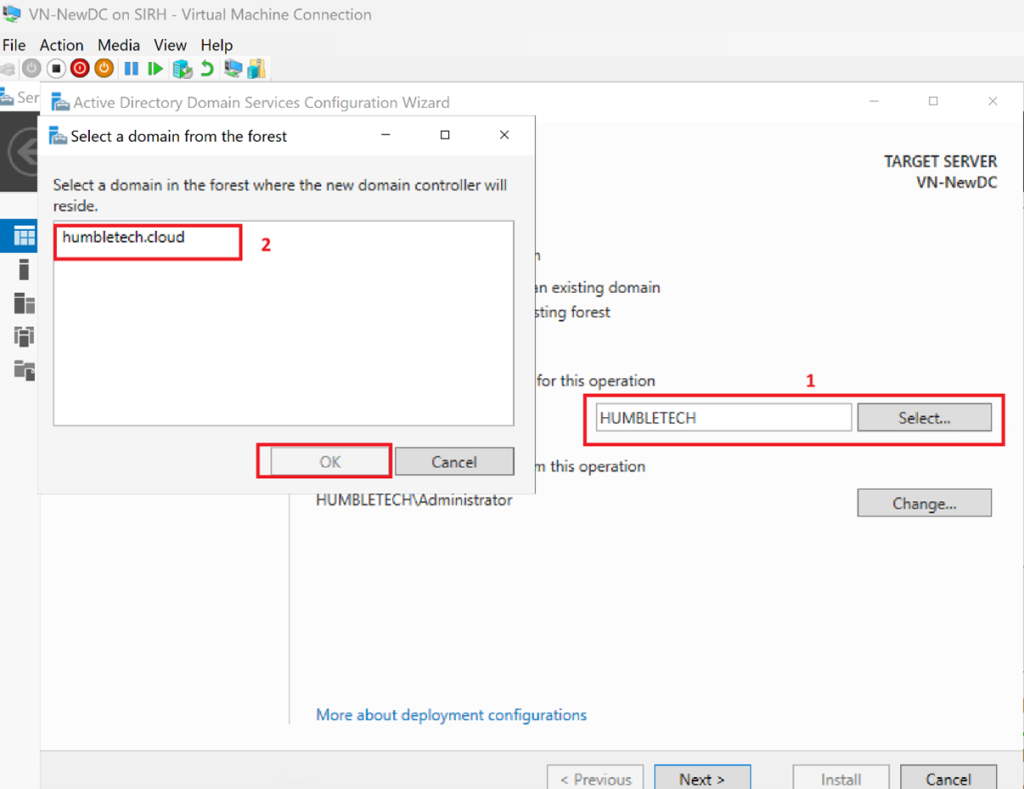Pause the virtual machine

coord(131,69)
